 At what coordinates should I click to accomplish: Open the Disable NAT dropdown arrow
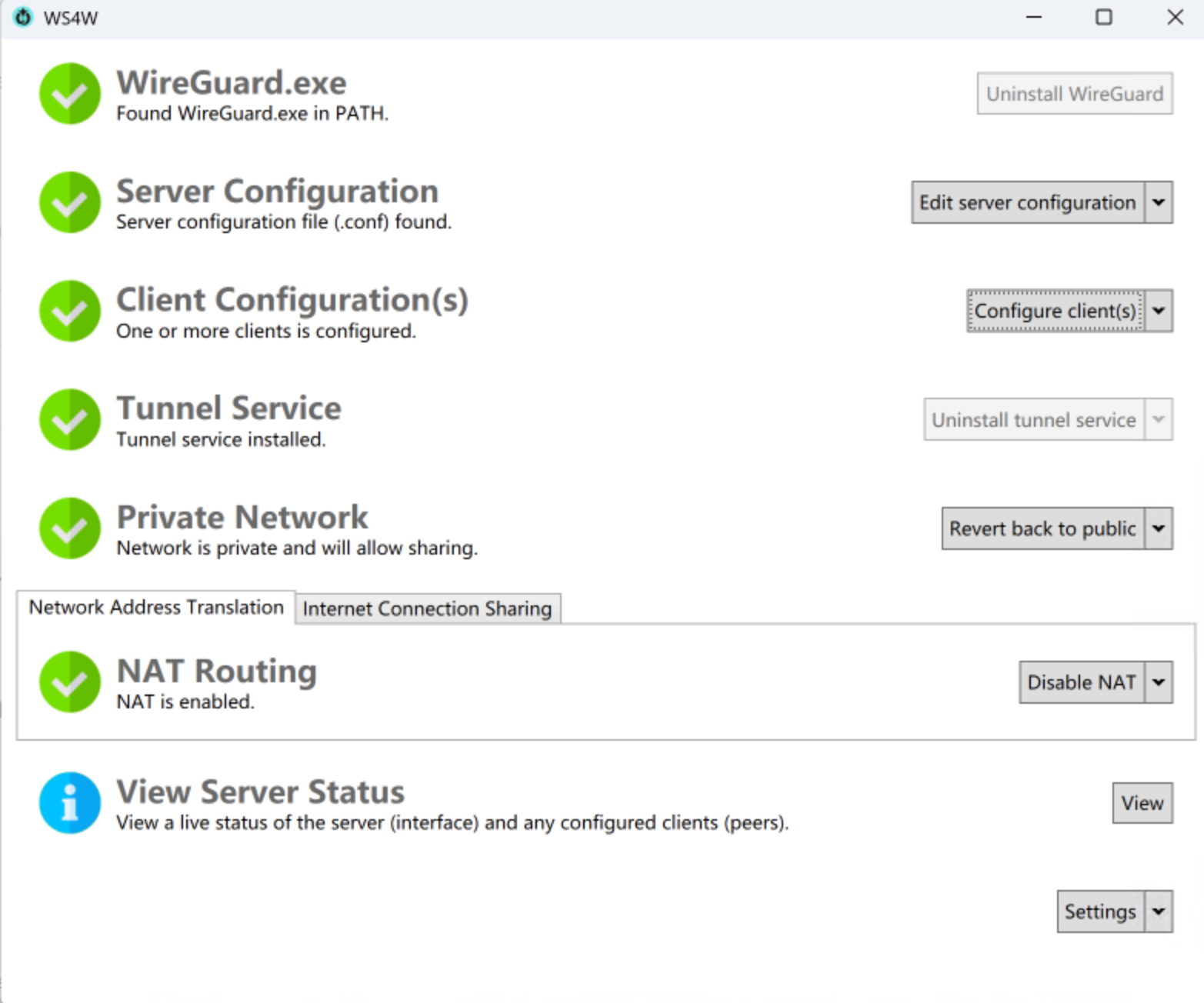pyautogui.click(x=1159, y=682)
